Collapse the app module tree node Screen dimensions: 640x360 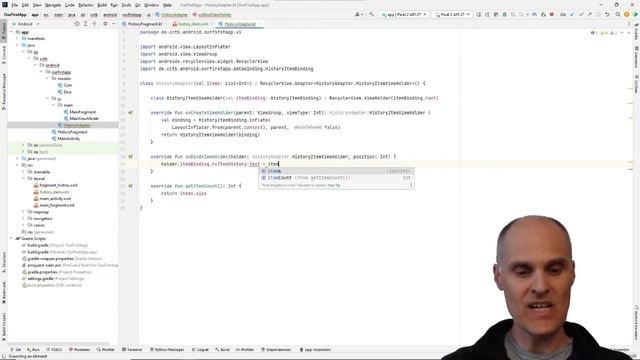pos(12,32)
